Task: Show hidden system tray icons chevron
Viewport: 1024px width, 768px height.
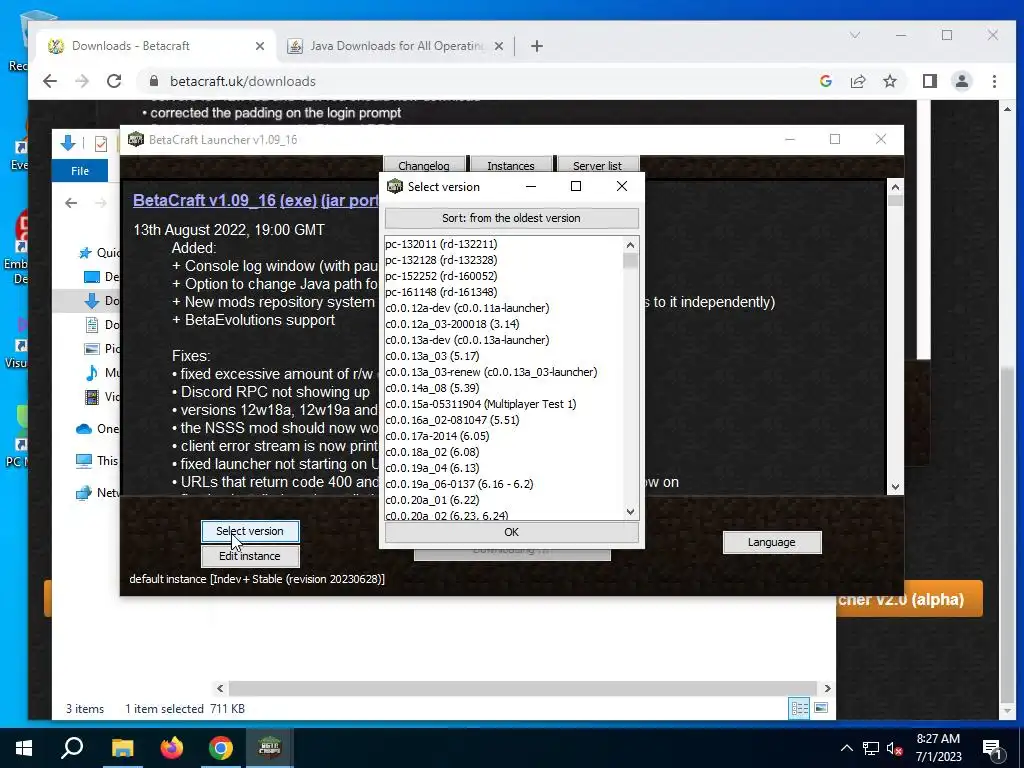Action: 846,748
